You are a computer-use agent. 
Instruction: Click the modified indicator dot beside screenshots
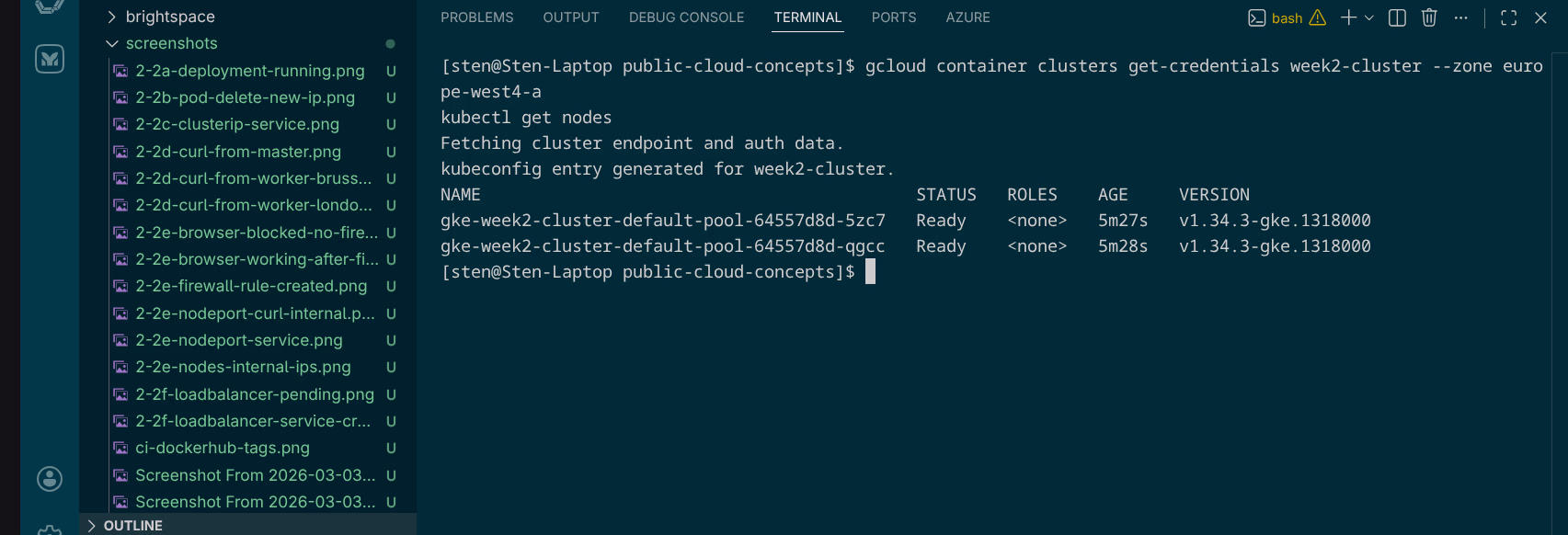[x=390, y=42]
